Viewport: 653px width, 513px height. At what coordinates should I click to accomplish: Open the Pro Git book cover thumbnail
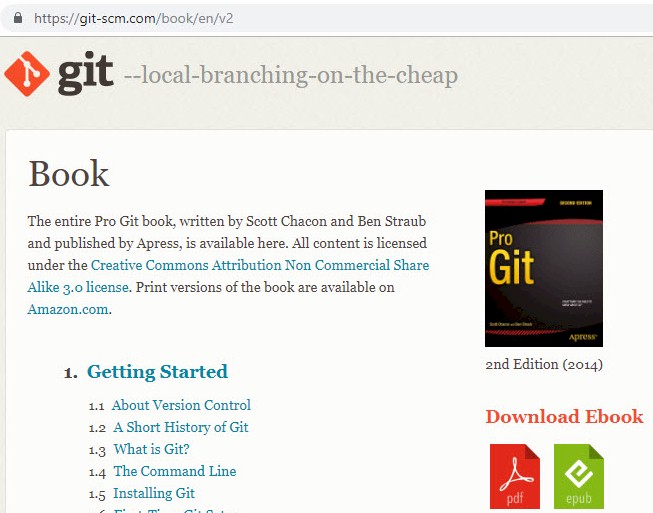[x=544, y=268]
